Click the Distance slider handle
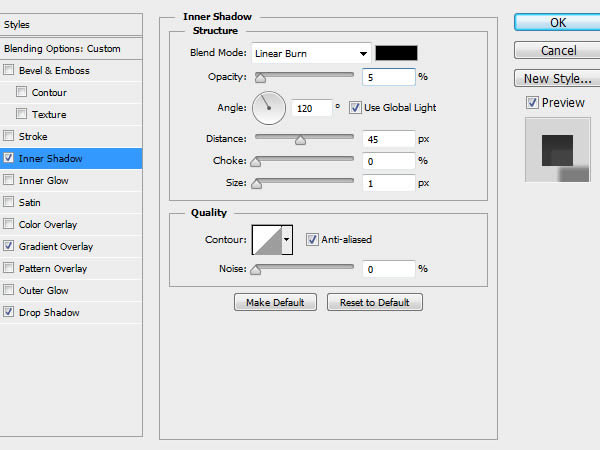 (x=300, y=140)
